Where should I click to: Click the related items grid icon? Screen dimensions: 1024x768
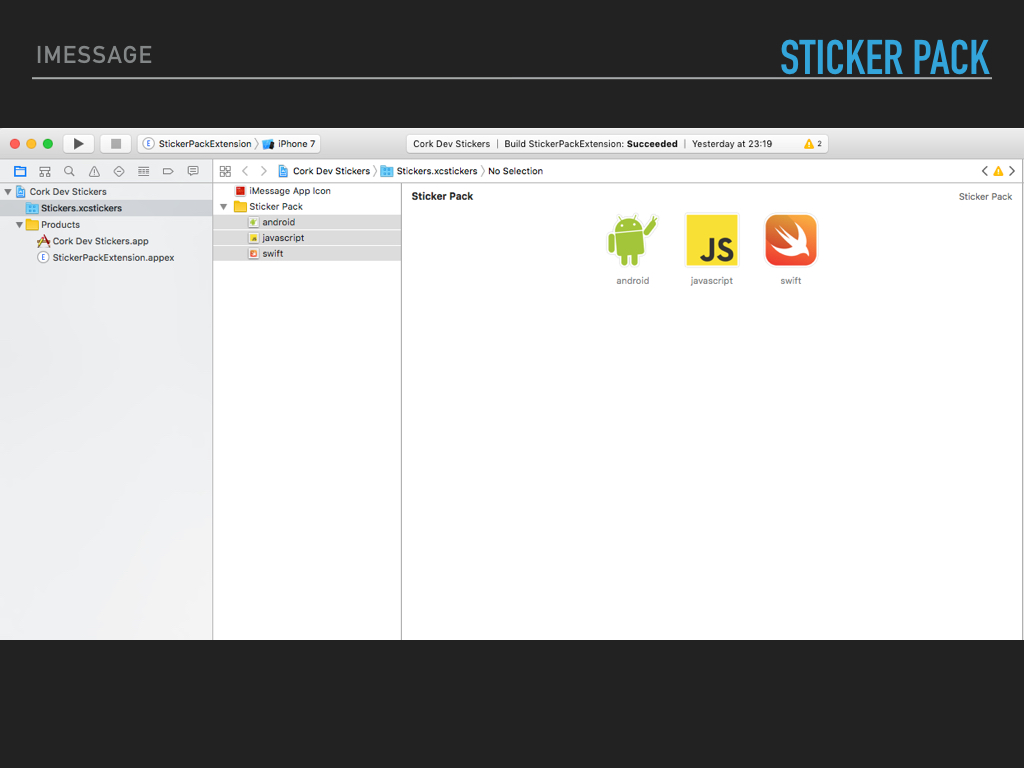click(x=225, y=171)
